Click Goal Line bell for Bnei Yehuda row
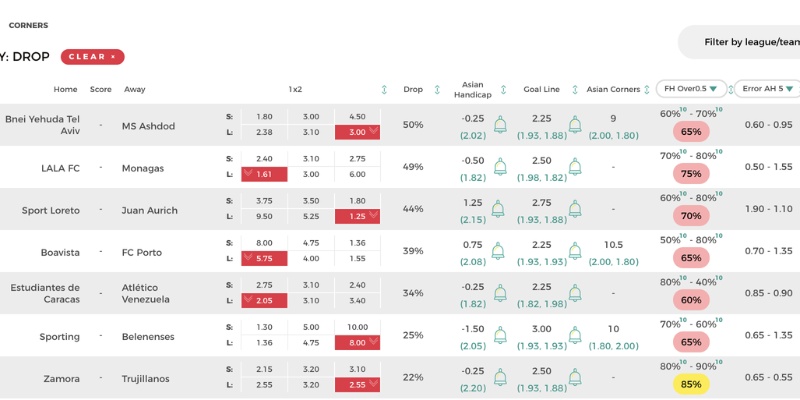 (x=575, y=124)
